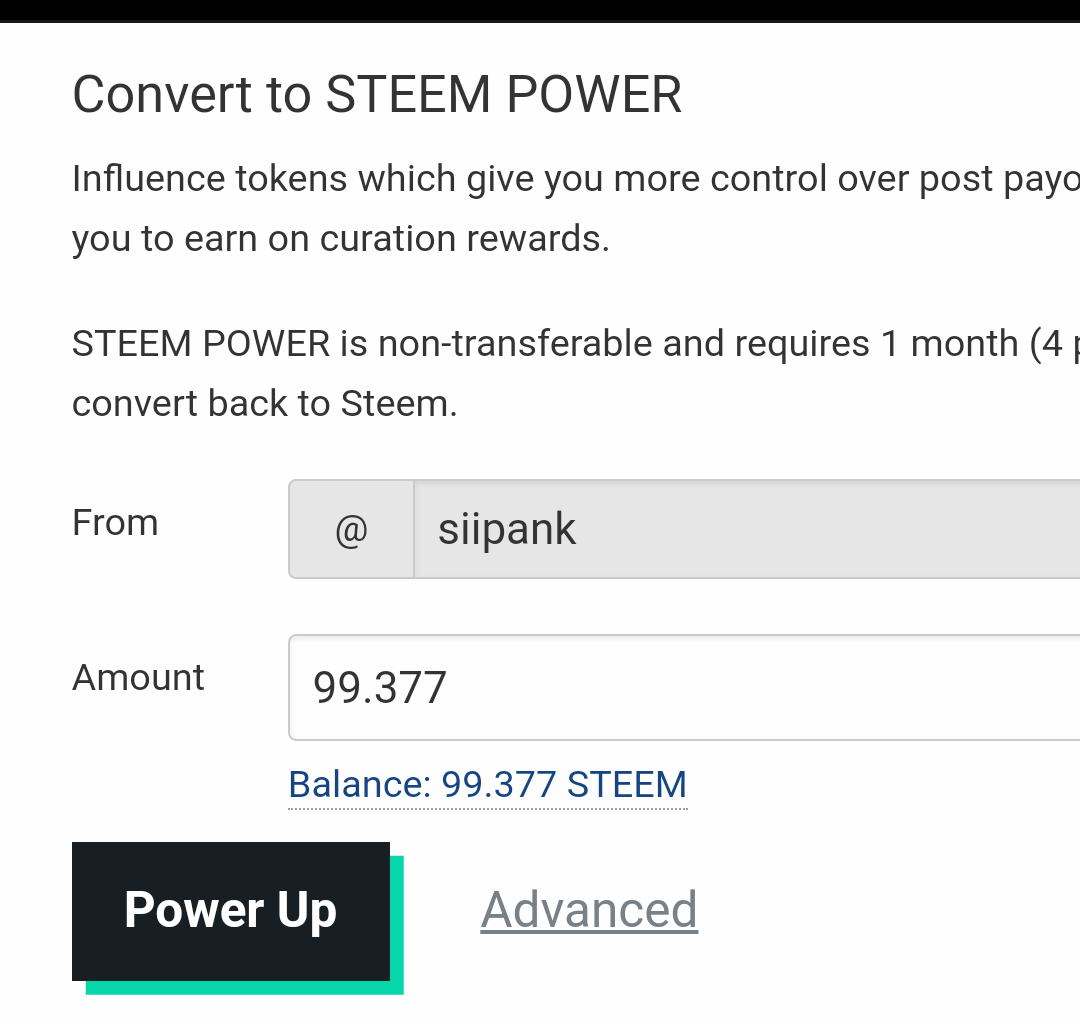Screen dimensions: 1080x1023
Task: Click the words STEEM POWER in the heading
Action: click(504, 96)
